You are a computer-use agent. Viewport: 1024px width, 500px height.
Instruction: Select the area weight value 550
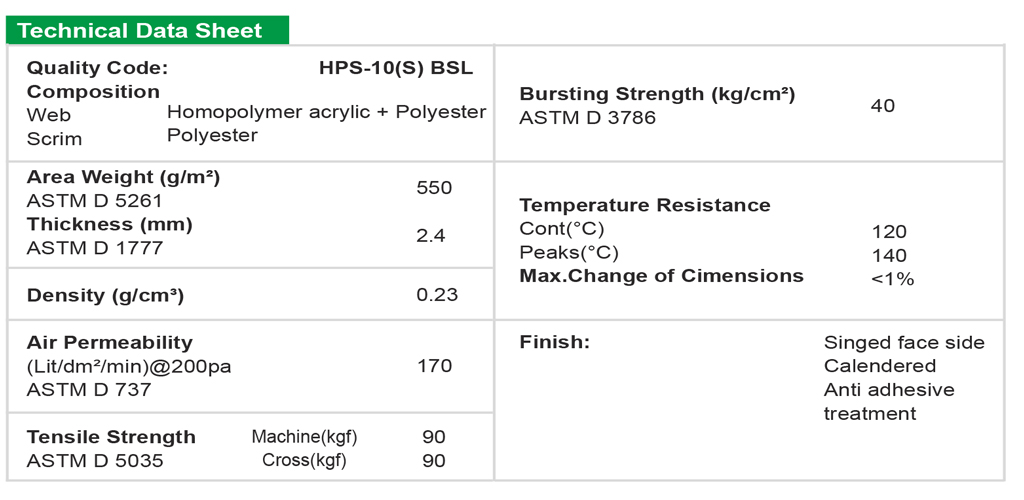pos(434,188)
